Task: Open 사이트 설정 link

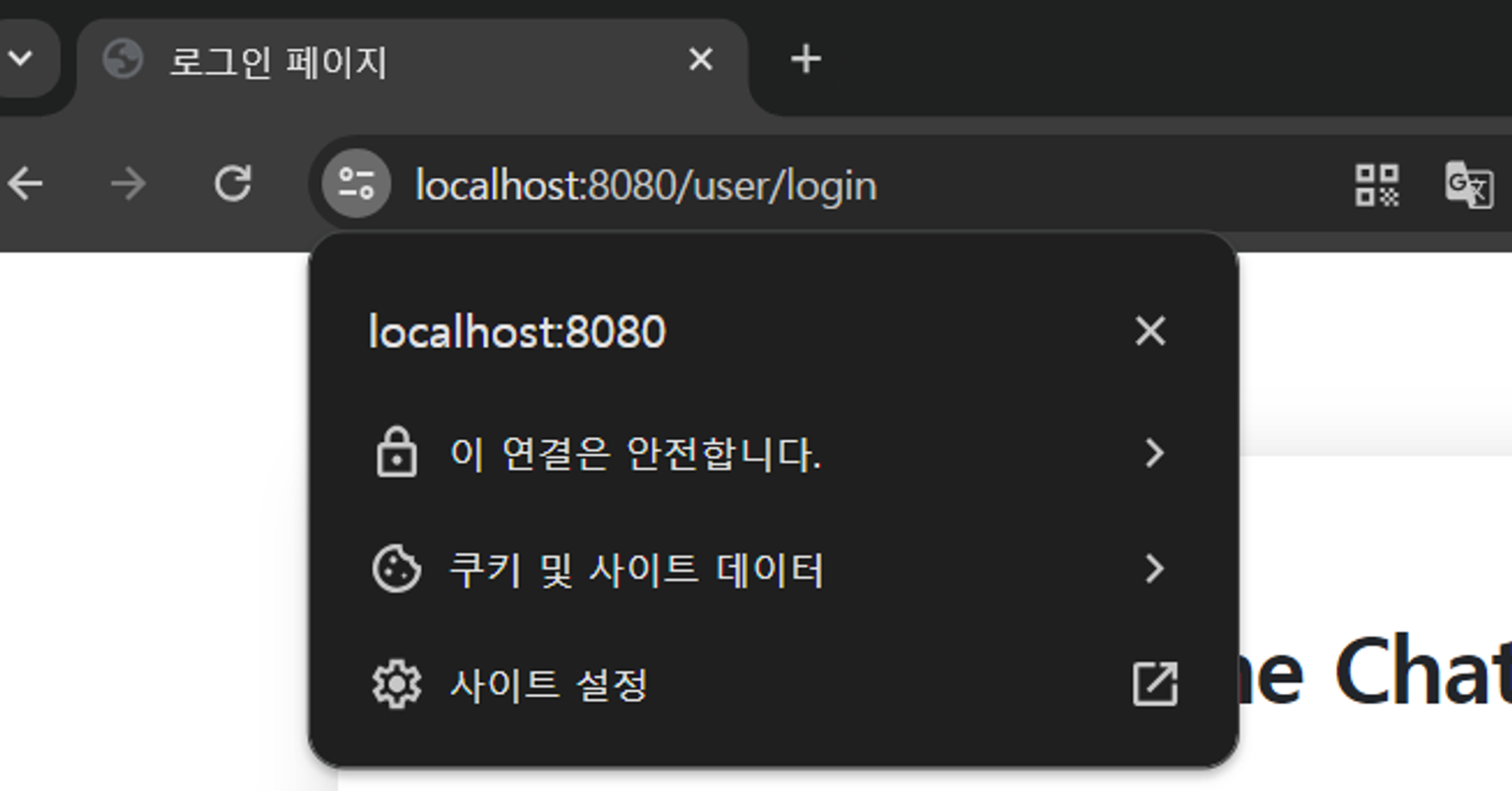Action: [548, 684]
